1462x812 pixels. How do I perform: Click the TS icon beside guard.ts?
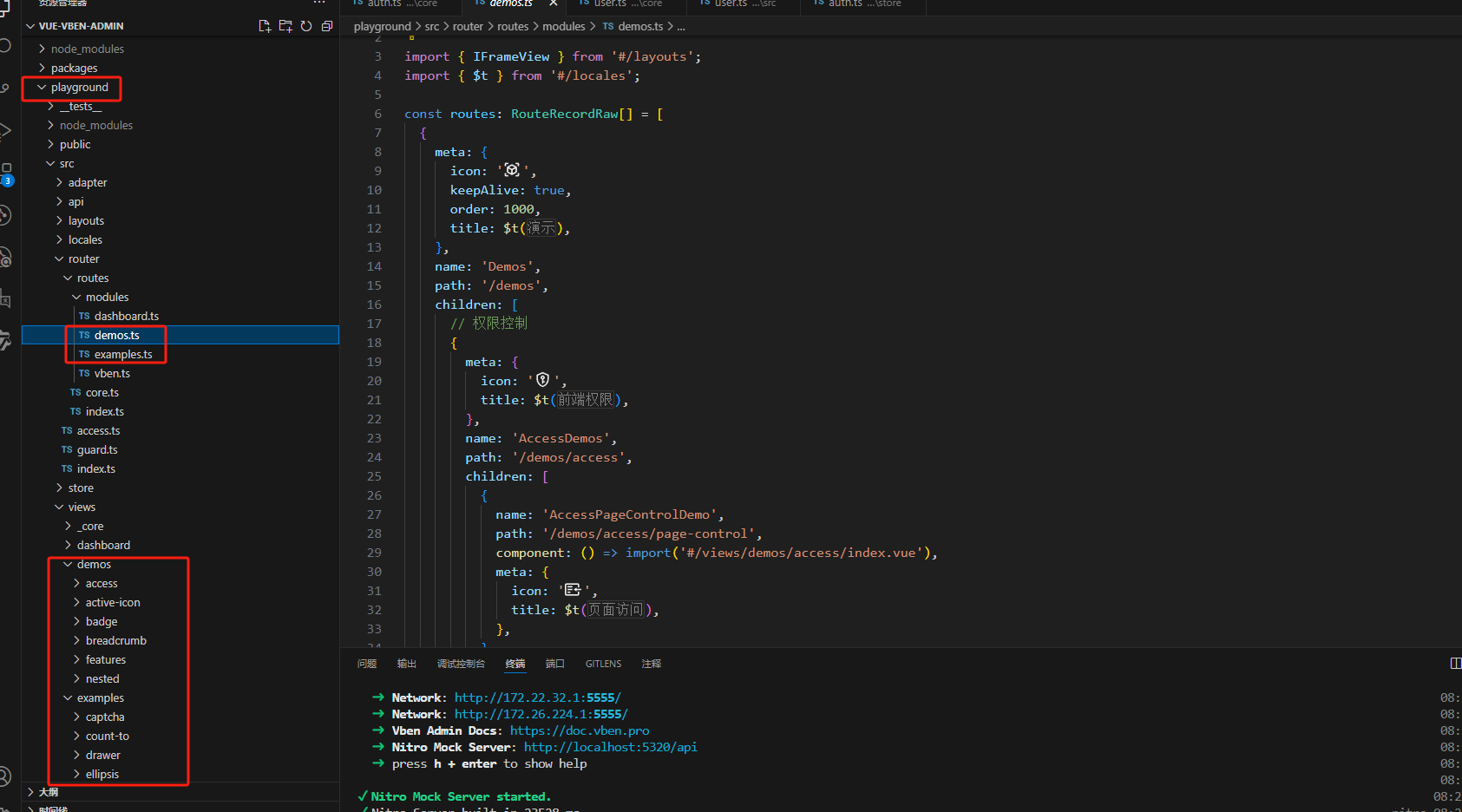(x=67, y=450)
